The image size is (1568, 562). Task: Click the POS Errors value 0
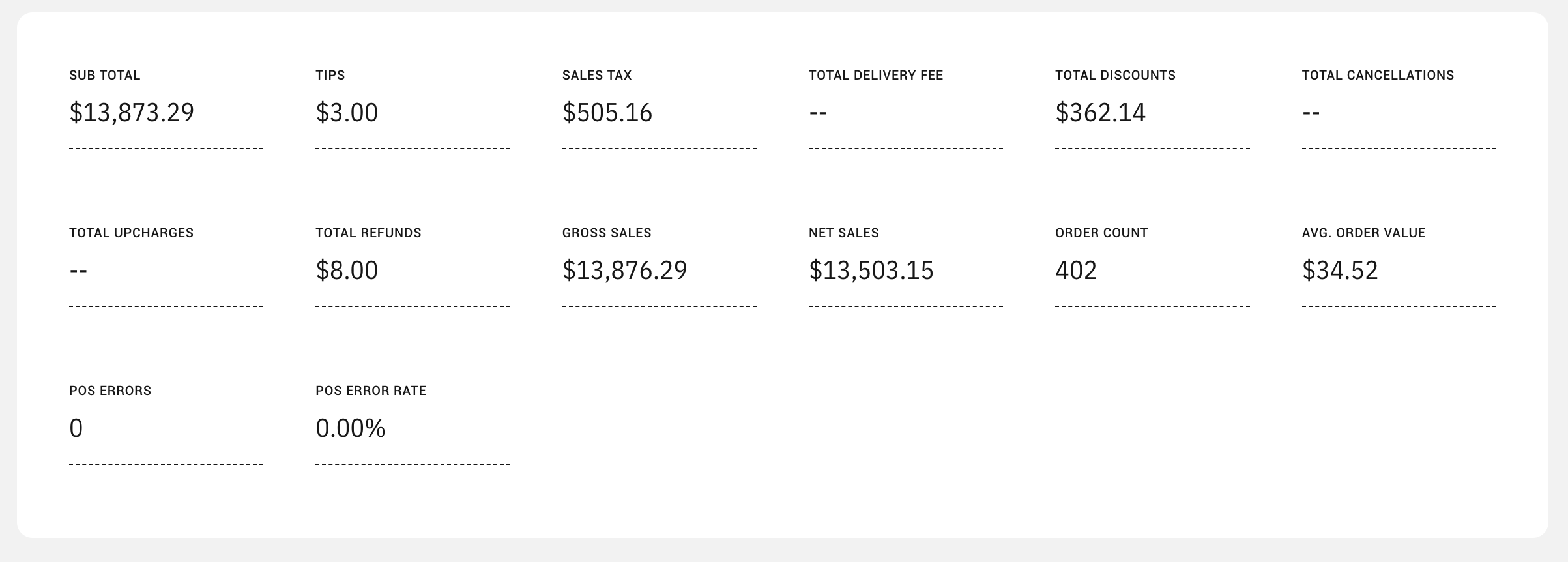76,428
